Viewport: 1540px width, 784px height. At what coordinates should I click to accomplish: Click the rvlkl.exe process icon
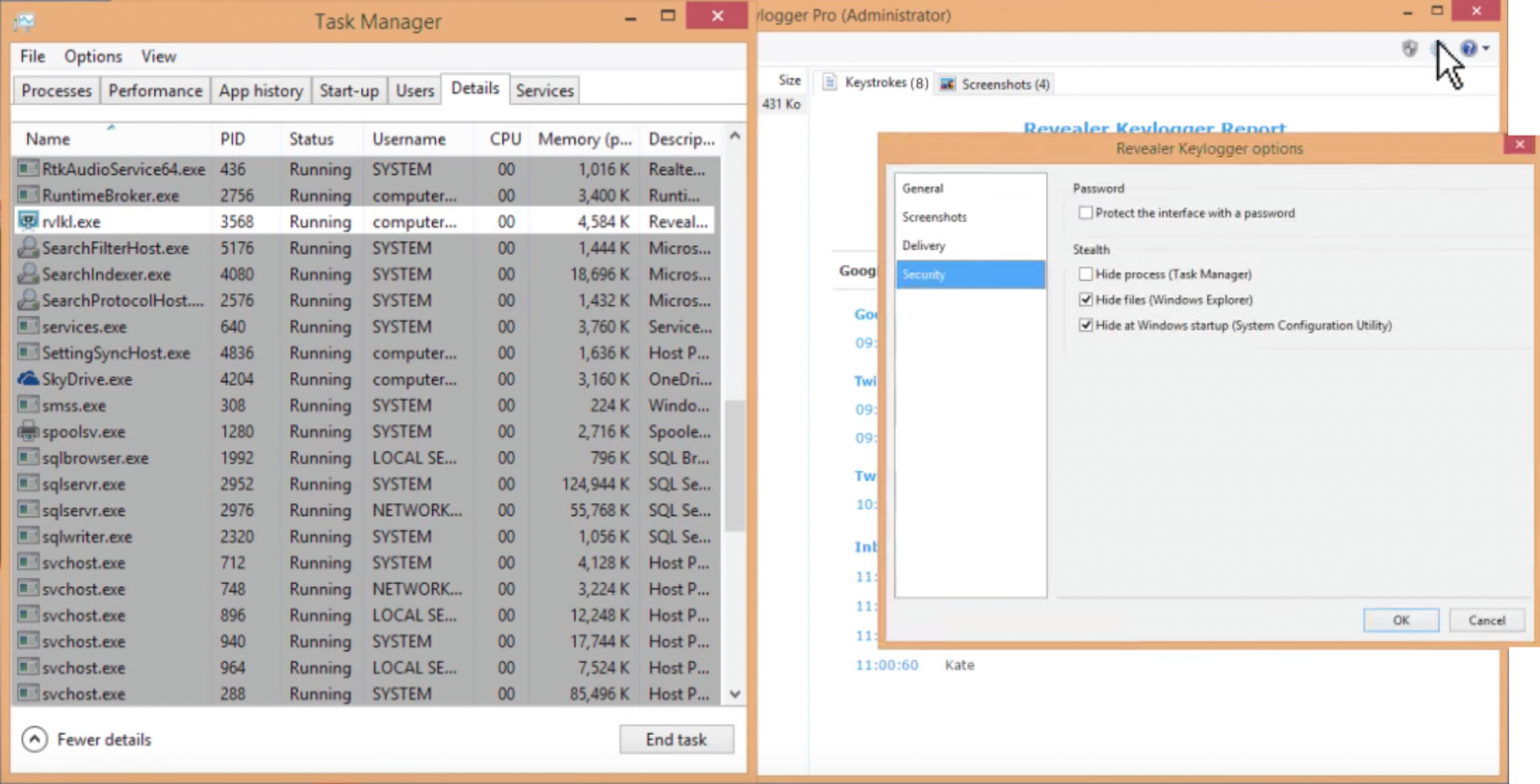coord(28,221)
